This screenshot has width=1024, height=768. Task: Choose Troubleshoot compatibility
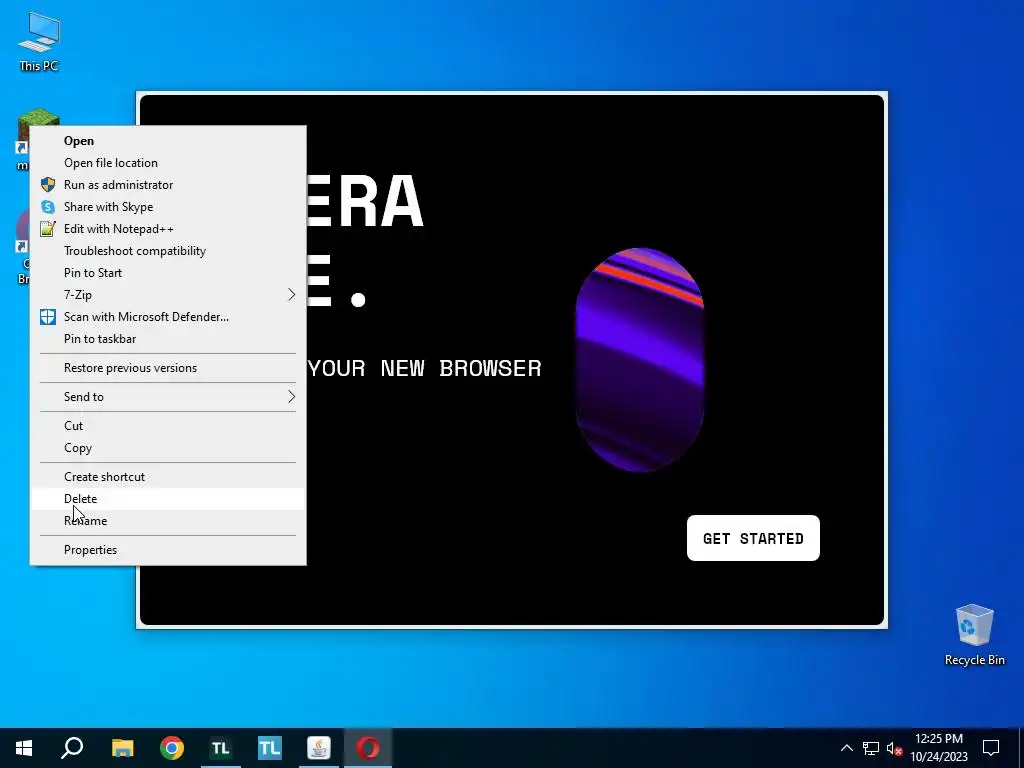[x=168, y=251]
